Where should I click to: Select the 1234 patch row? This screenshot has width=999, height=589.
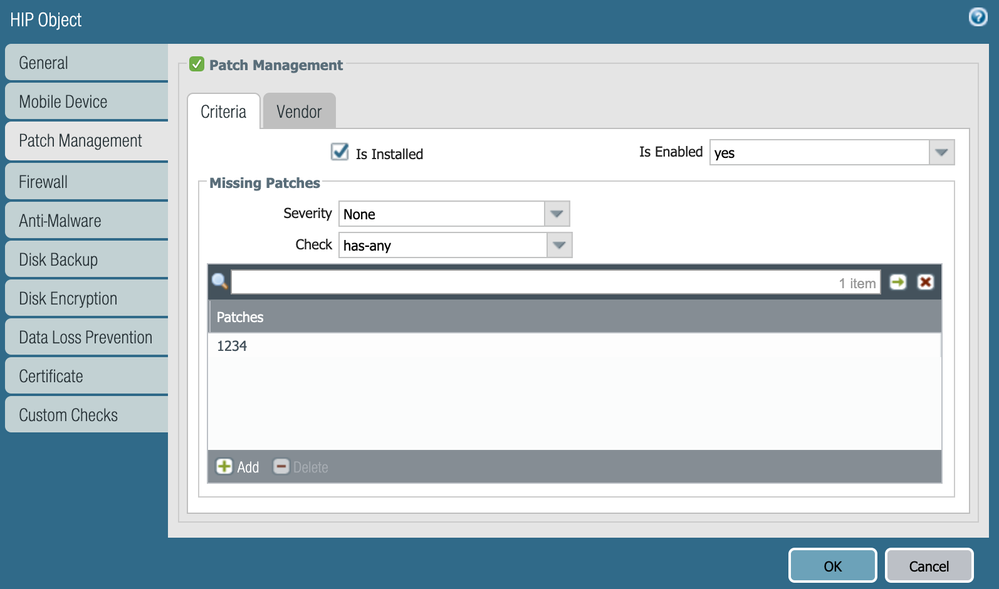pyautogui.click(x=575, y=345)
